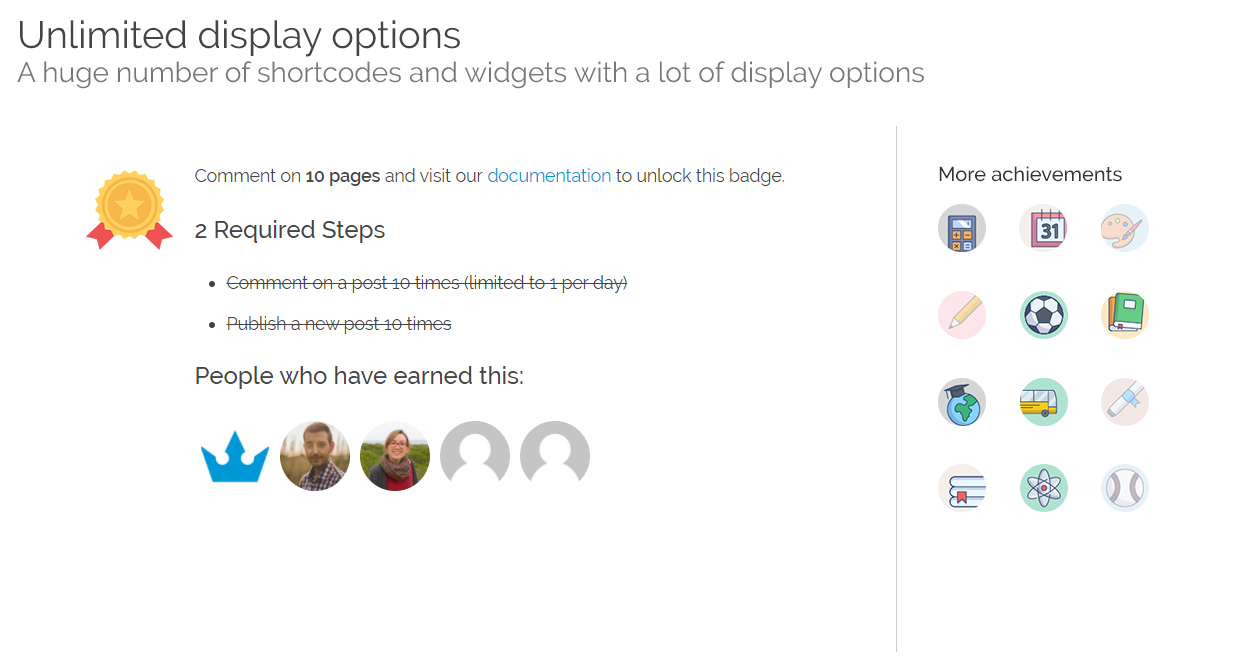Viewport: 1250px width, 670px height.
Task: Click the 'Comment on a post 10 times' step
Action: pyautogui.click(x=426, y=283)
